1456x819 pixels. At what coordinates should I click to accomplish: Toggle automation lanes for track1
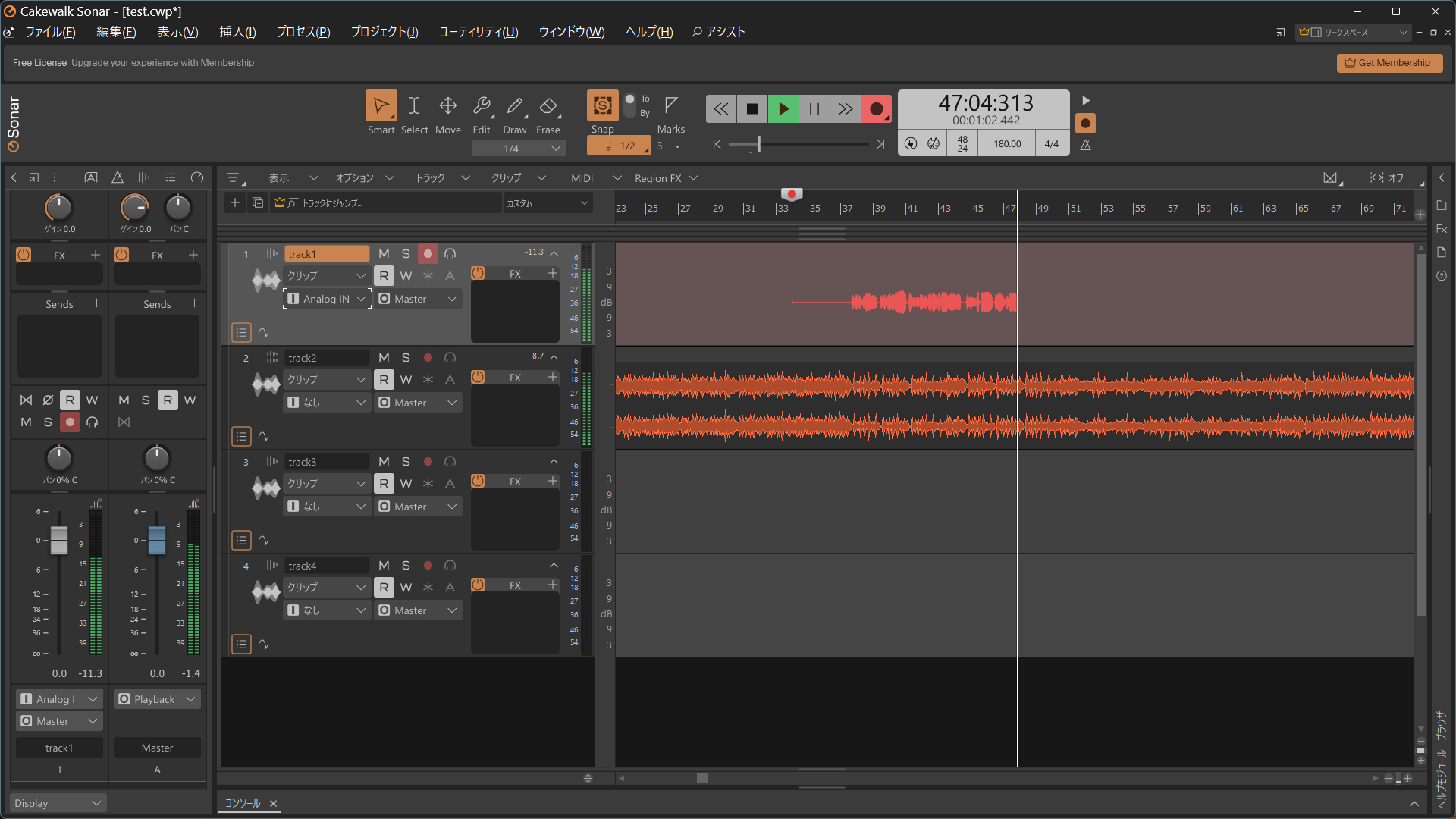pyautogui.click(x=263, y=332)
